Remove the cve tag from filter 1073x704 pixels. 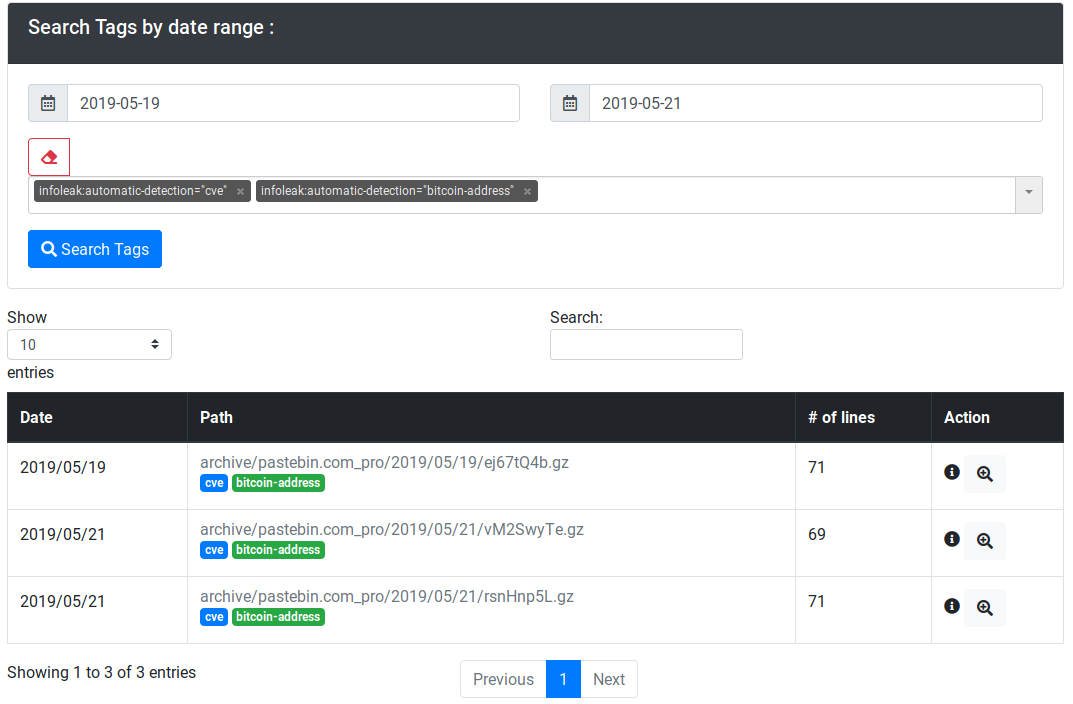click(x=240, y=191)
